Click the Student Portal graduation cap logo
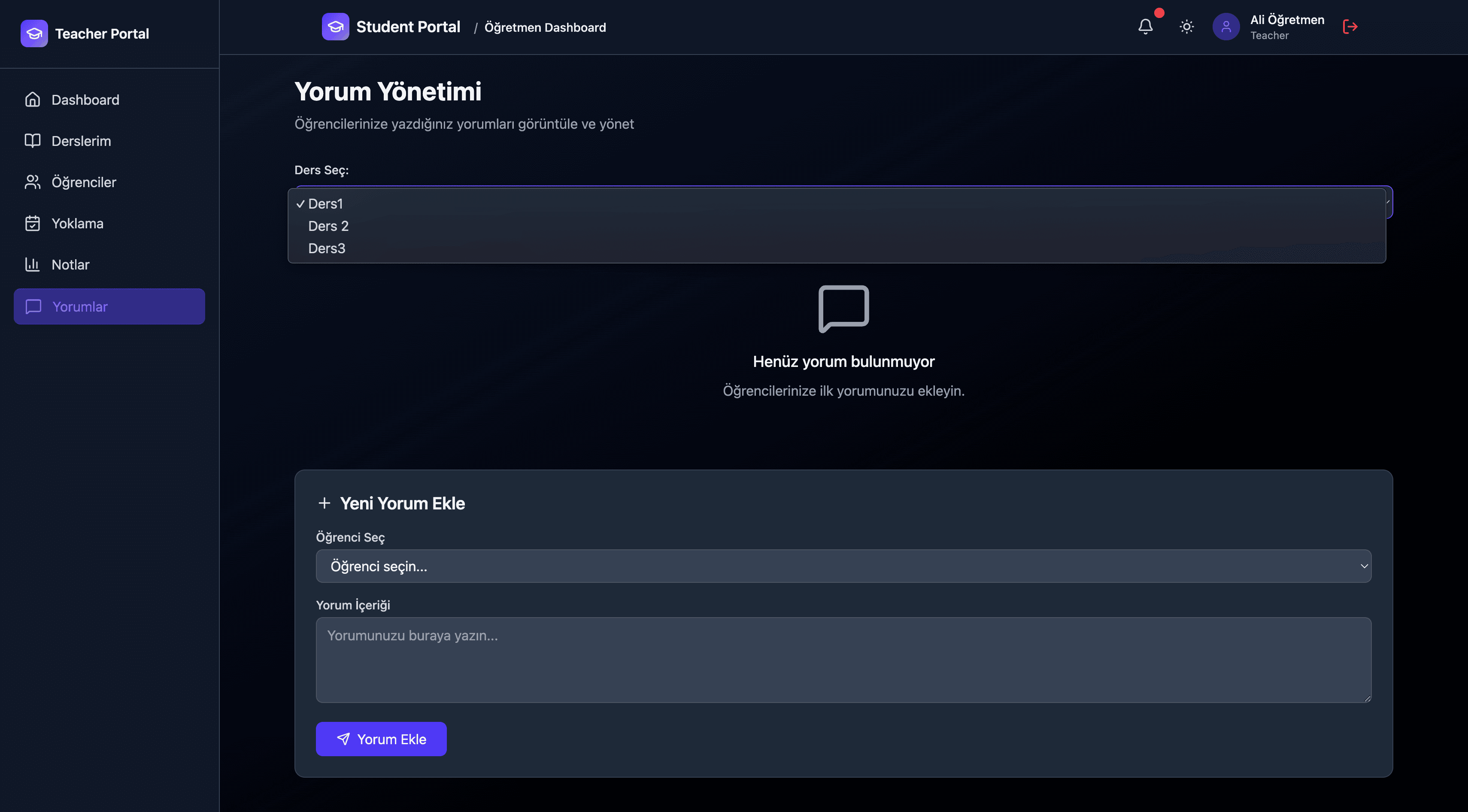The height and width of the screenshot is (812, 1468). pyautogui.click(x=335, y=27)
